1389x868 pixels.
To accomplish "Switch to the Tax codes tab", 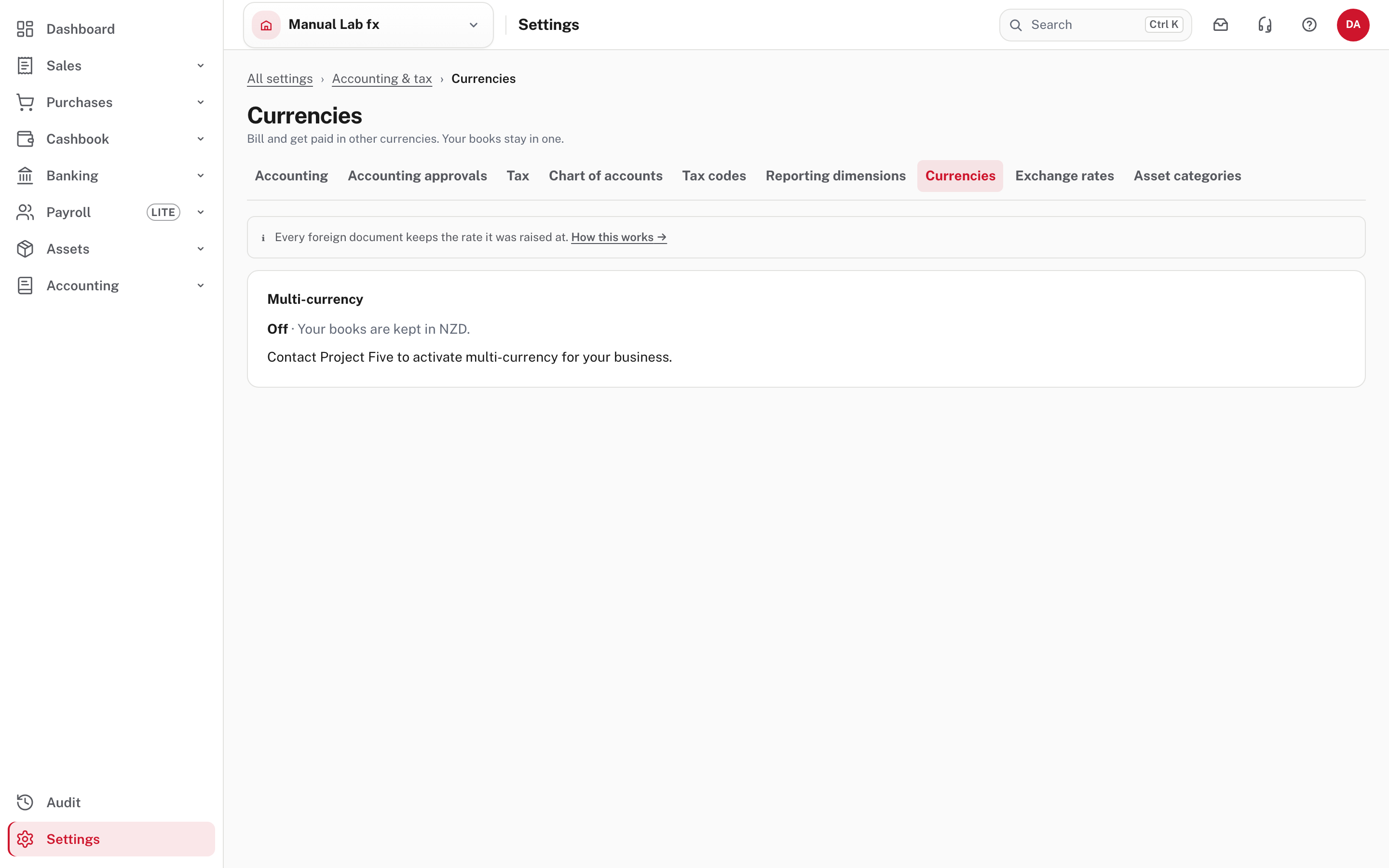I will click(x=714, y=176).
